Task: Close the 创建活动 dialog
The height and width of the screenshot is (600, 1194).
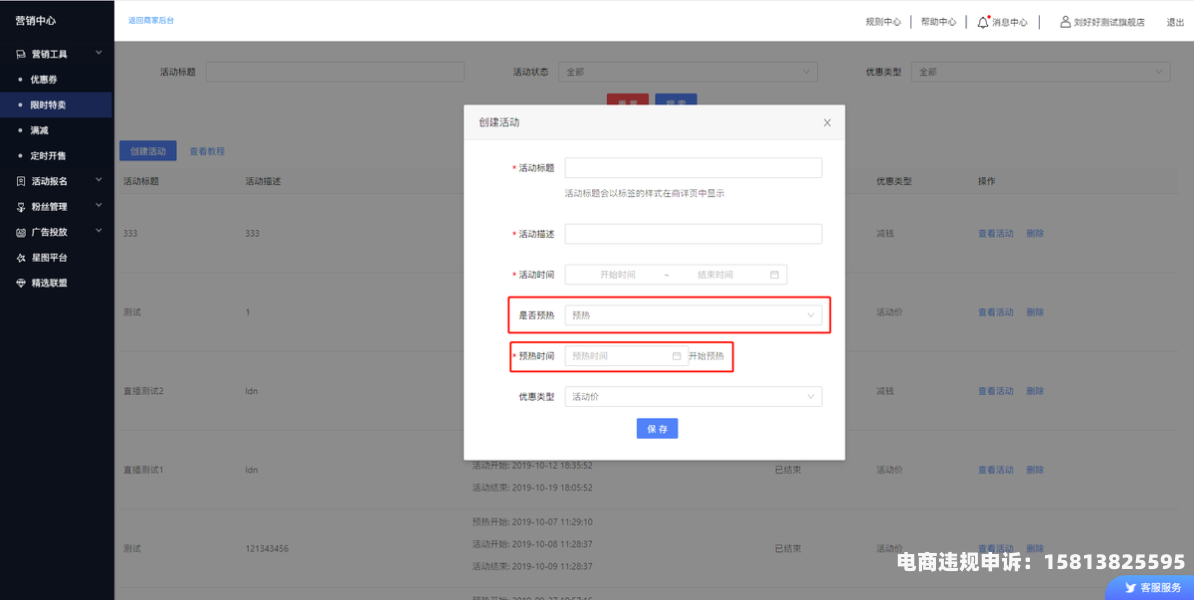Action: tap(827, 123)
